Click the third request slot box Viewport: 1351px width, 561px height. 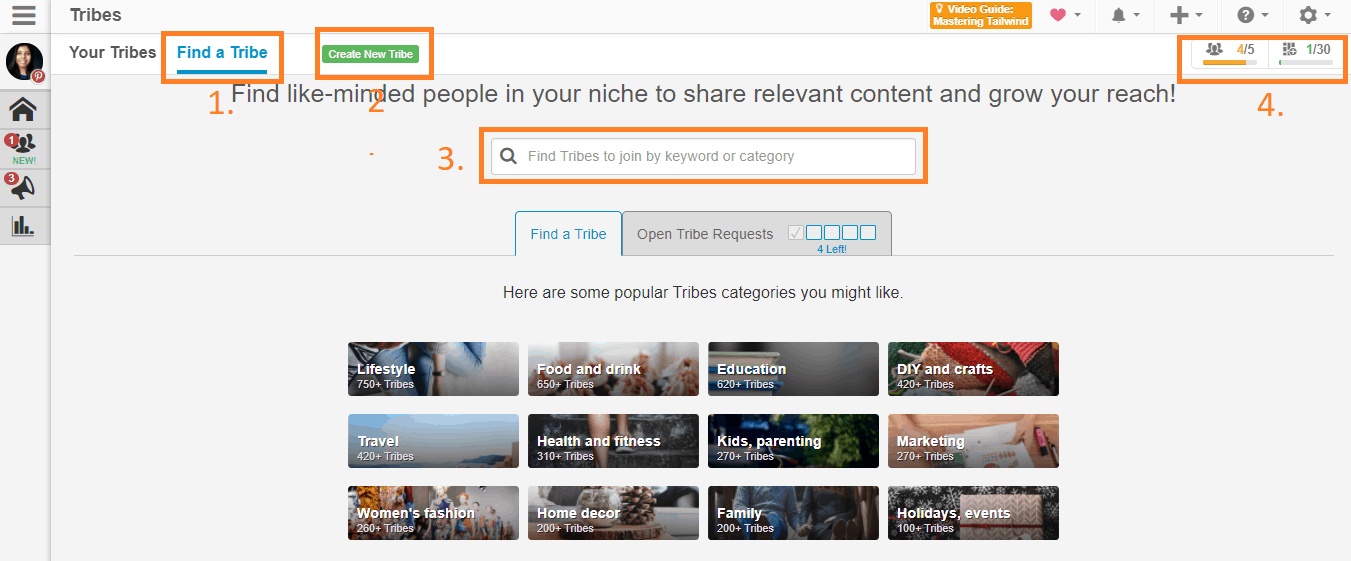coord(832,233)
